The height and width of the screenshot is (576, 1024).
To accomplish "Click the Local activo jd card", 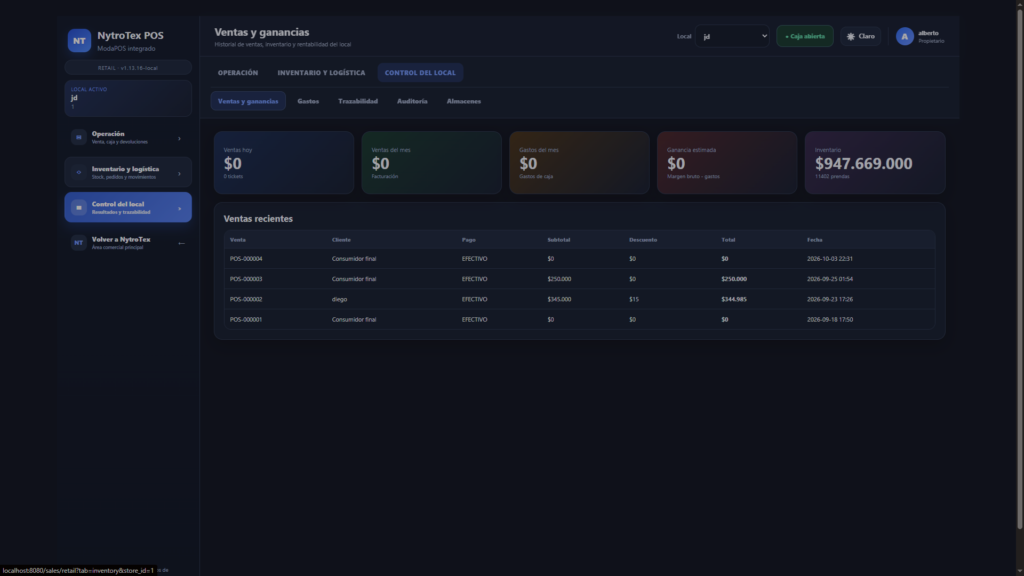I will pyautogui.click(x=128, y=98).
